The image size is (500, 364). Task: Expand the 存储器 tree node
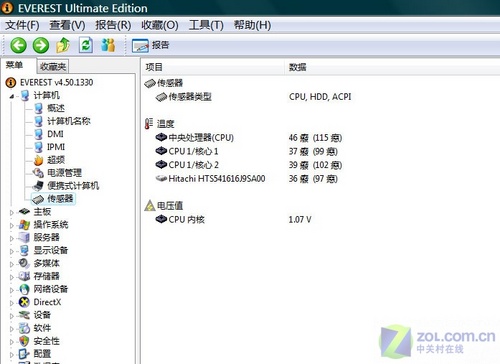pos(12,277)
